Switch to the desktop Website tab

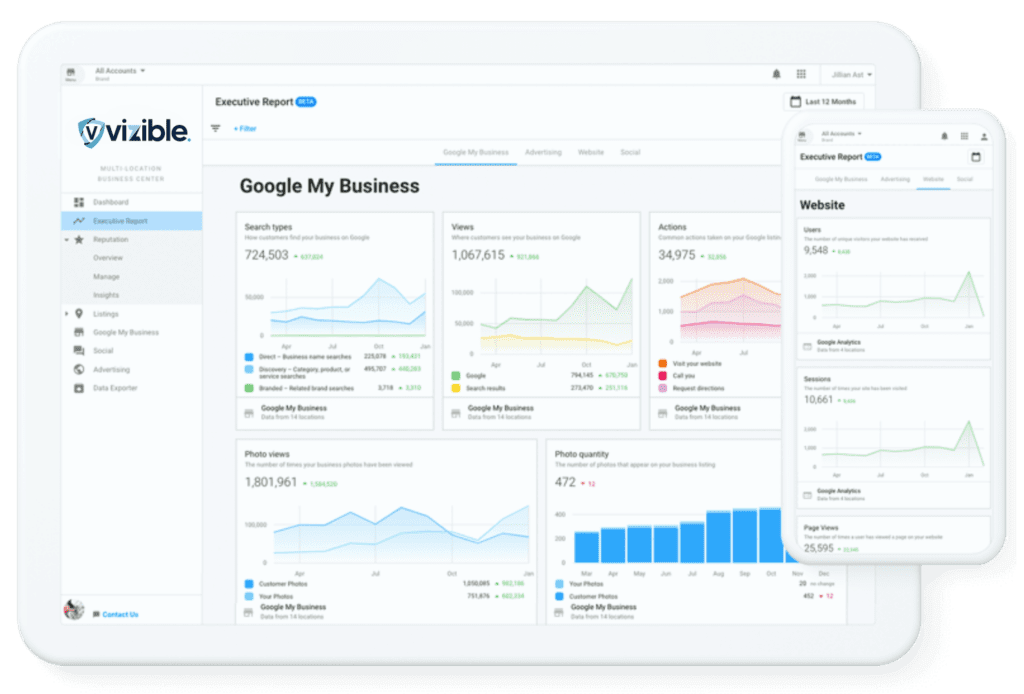pos(591,153)
